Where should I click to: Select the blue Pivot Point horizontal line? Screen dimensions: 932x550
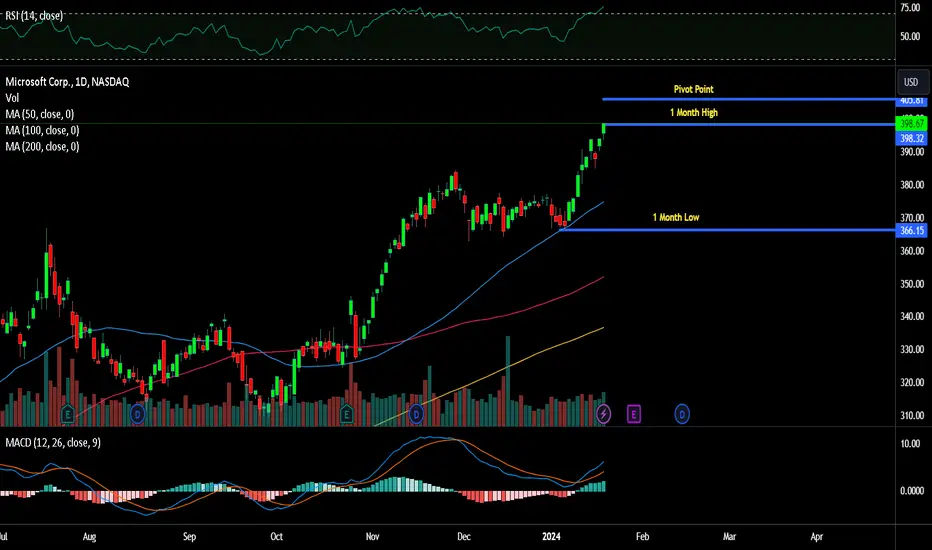(749, 99)
